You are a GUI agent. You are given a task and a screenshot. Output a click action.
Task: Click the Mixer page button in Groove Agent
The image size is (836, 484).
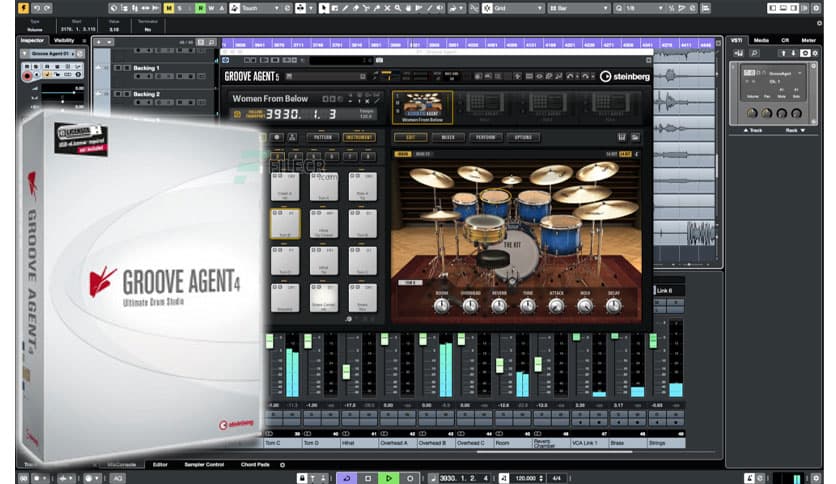[x=448, y=137]
